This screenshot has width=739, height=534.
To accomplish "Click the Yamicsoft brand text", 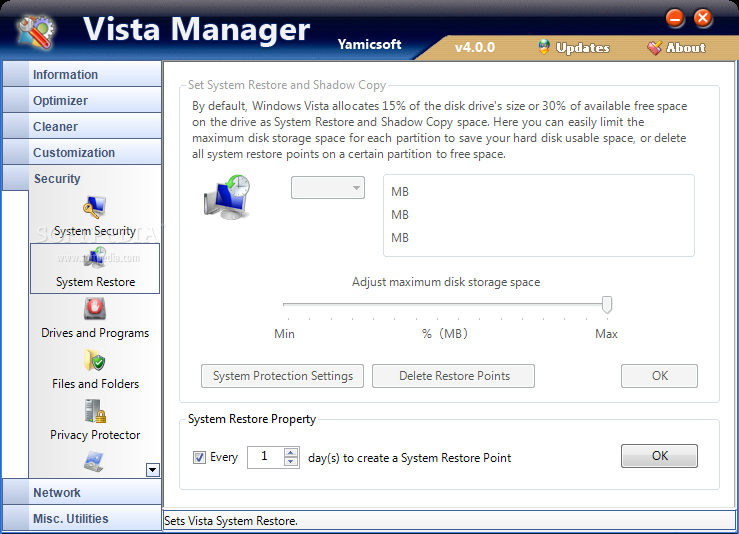I will [369, 44].
